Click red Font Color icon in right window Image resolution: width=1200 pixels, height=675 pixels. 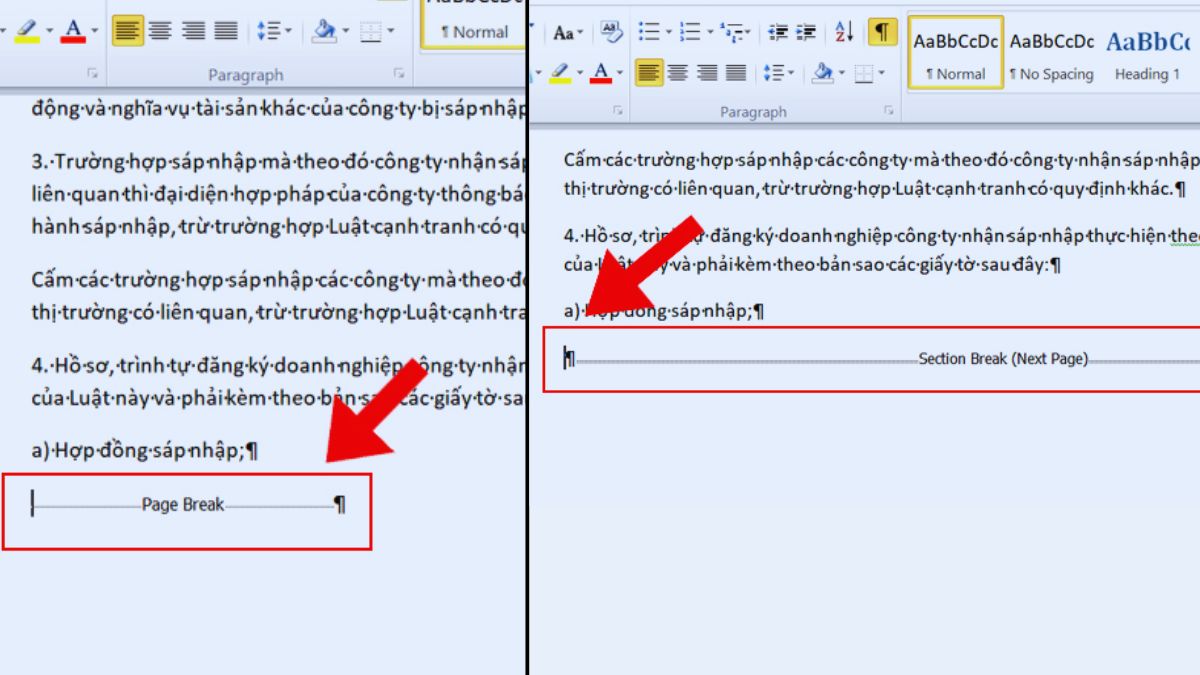tap(600, 71)
